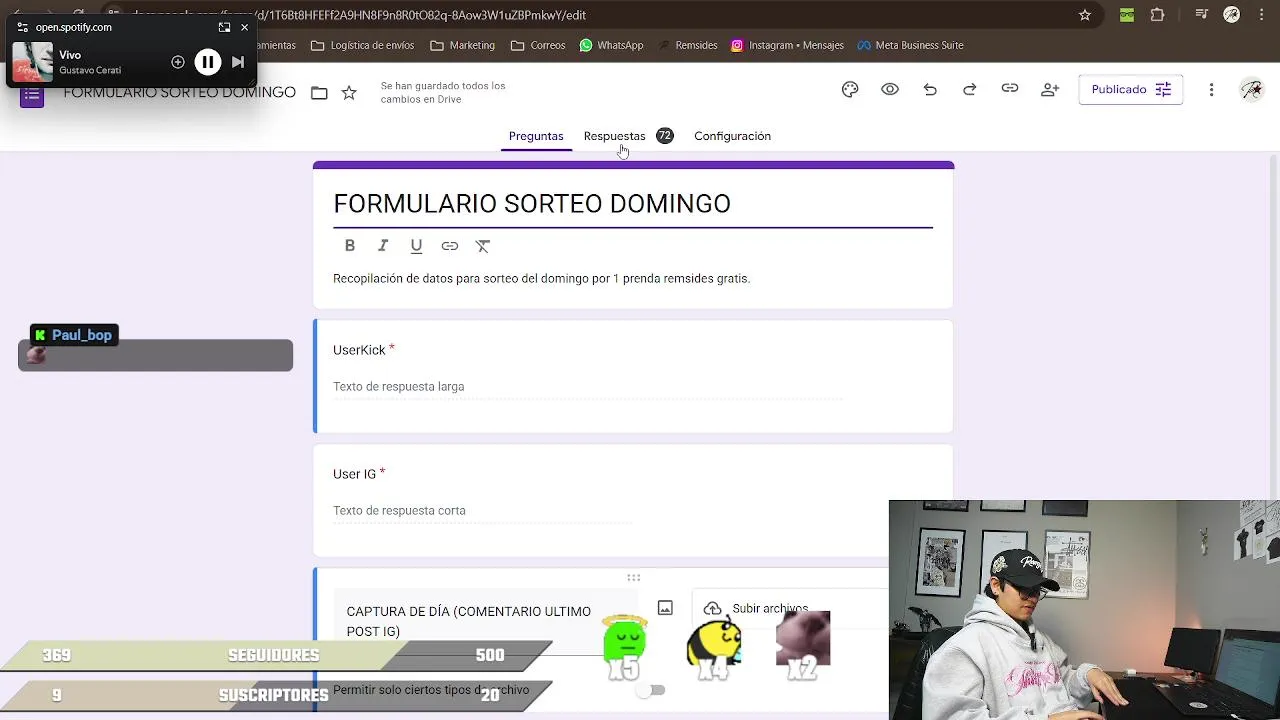Close the Spotify mini player
Screen dimensions: 1280x720
tap(244, 27)
